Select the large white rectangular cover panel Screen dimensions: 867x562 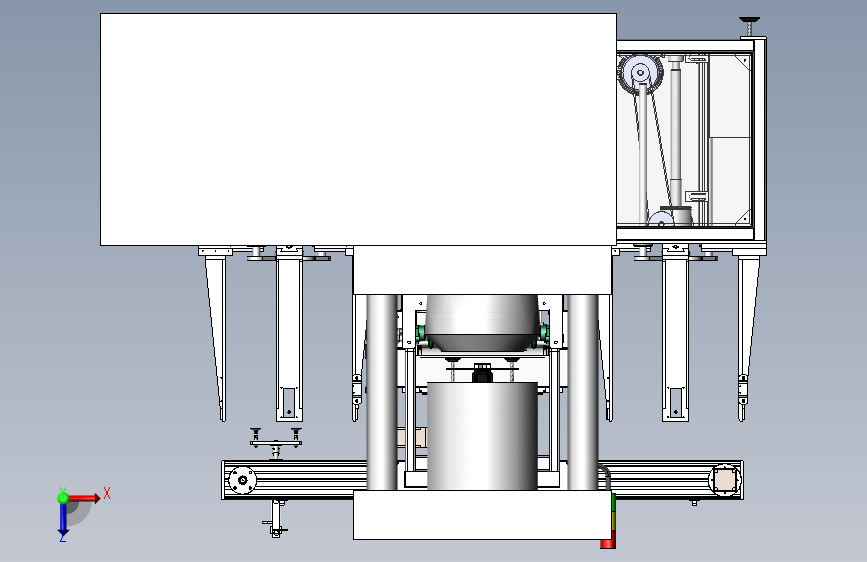point(358,129)
